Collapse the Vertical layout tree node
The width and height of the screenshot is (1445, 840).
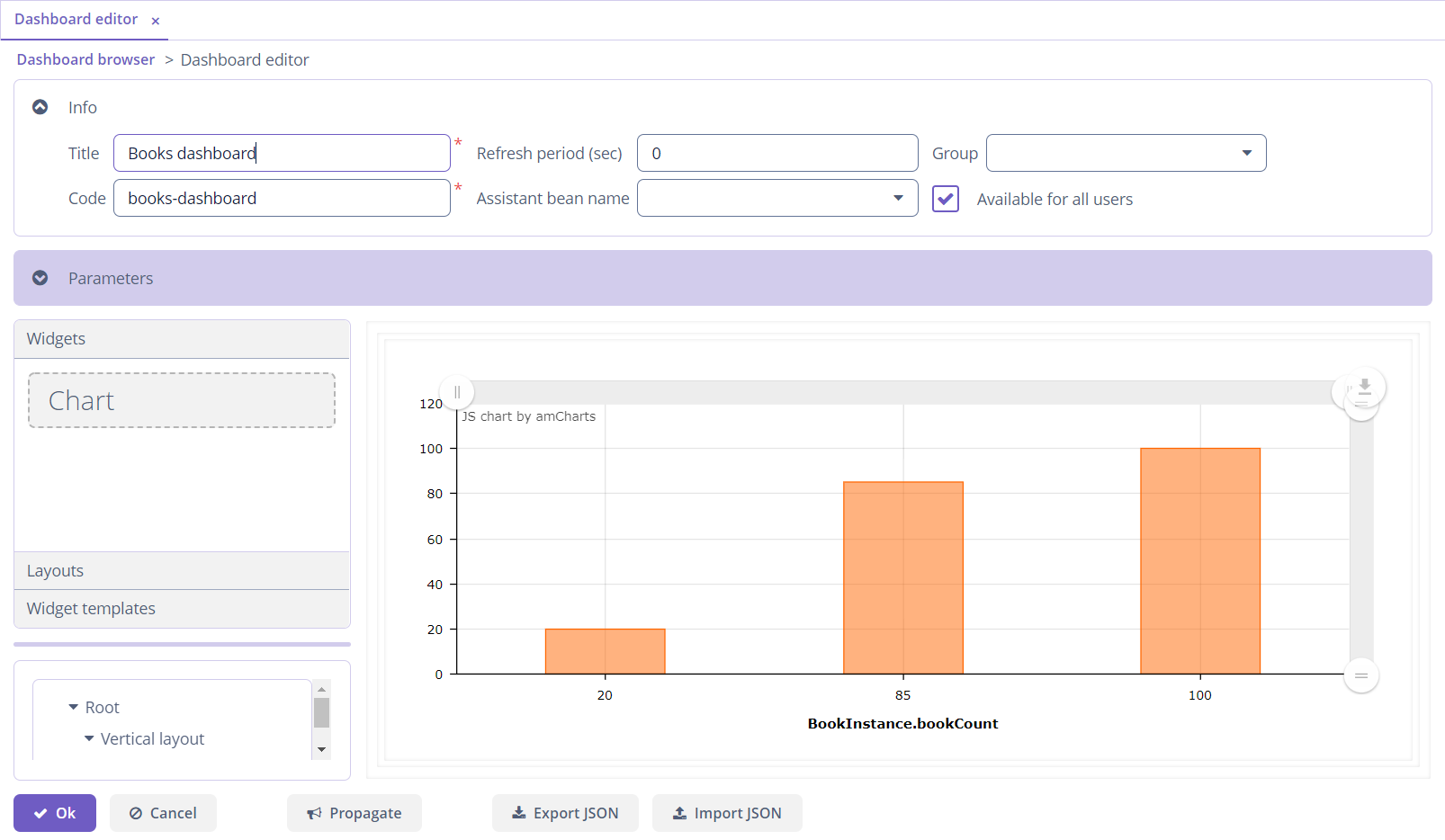pos(89,739)
